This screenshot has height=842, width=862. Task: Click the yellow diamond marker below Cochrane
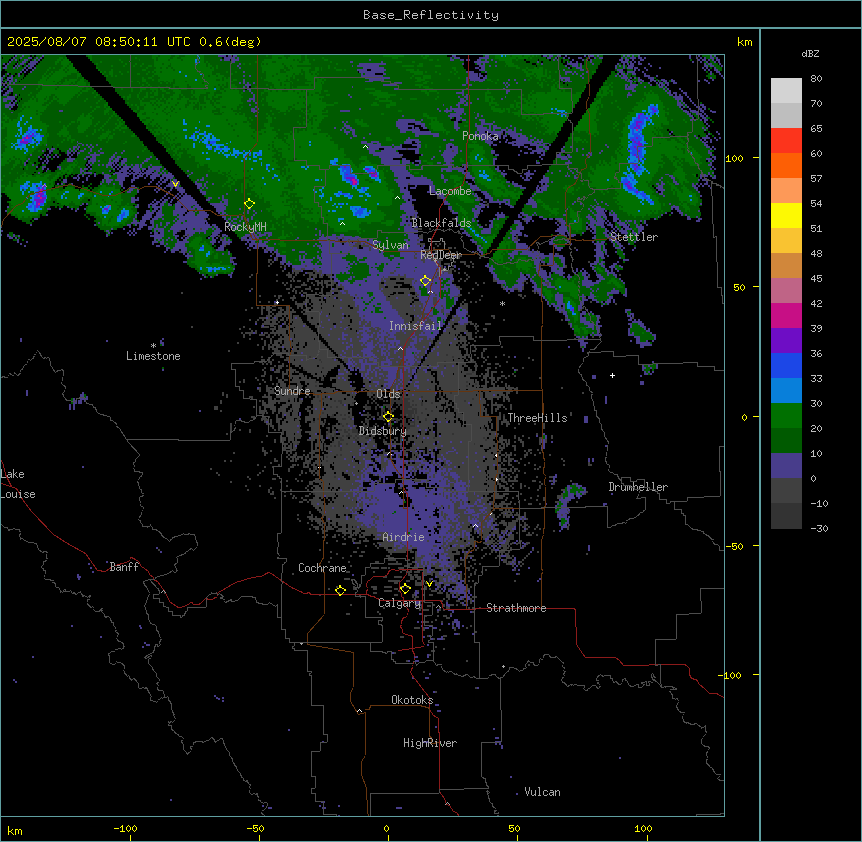pyautogui.click(x=340, y=590)
